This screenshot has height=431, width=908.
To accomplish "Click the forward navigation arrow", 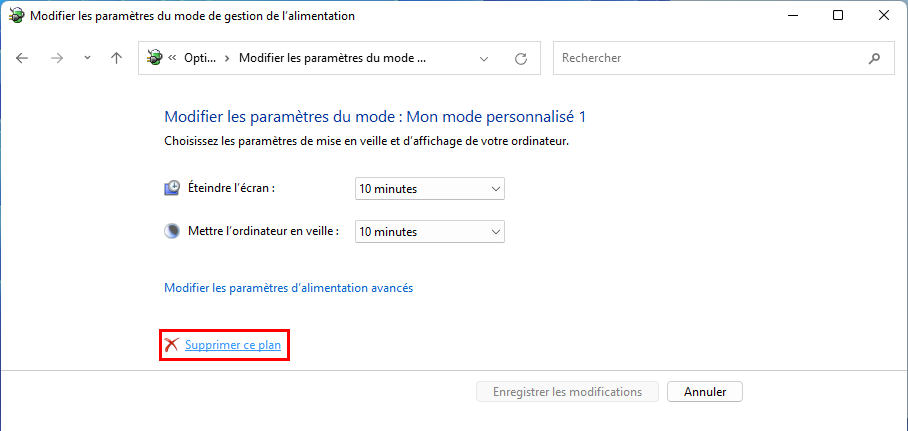I will [x=57, y=58].
